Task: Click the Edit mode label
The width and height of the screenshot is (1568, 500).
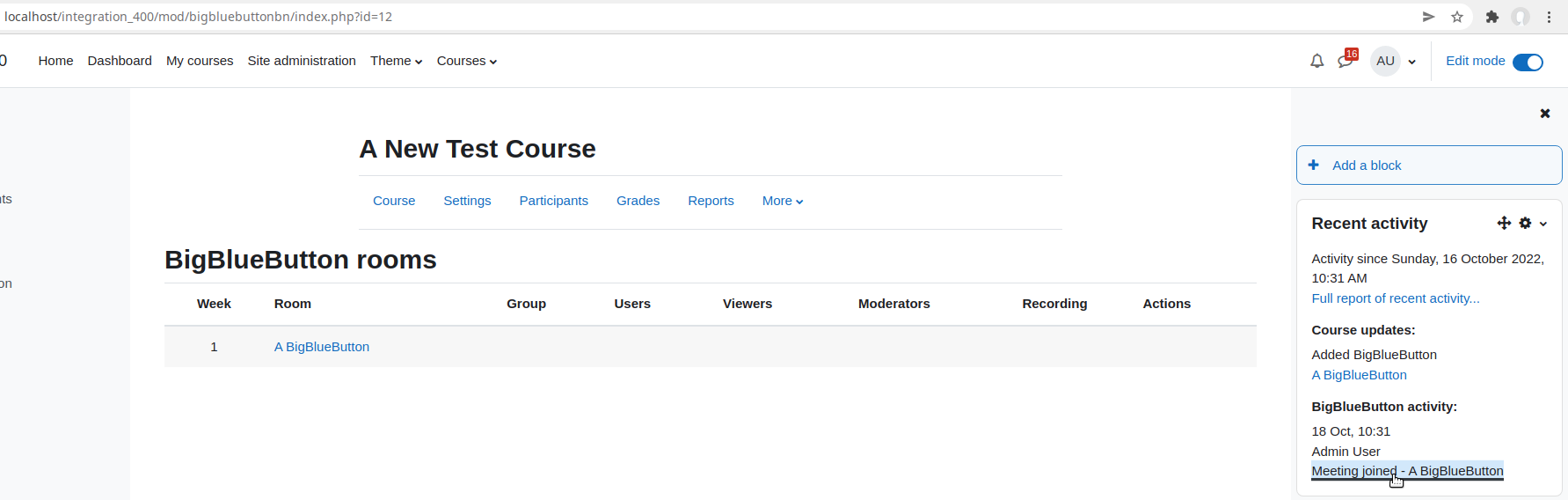Action: [x=1475, y=61]
